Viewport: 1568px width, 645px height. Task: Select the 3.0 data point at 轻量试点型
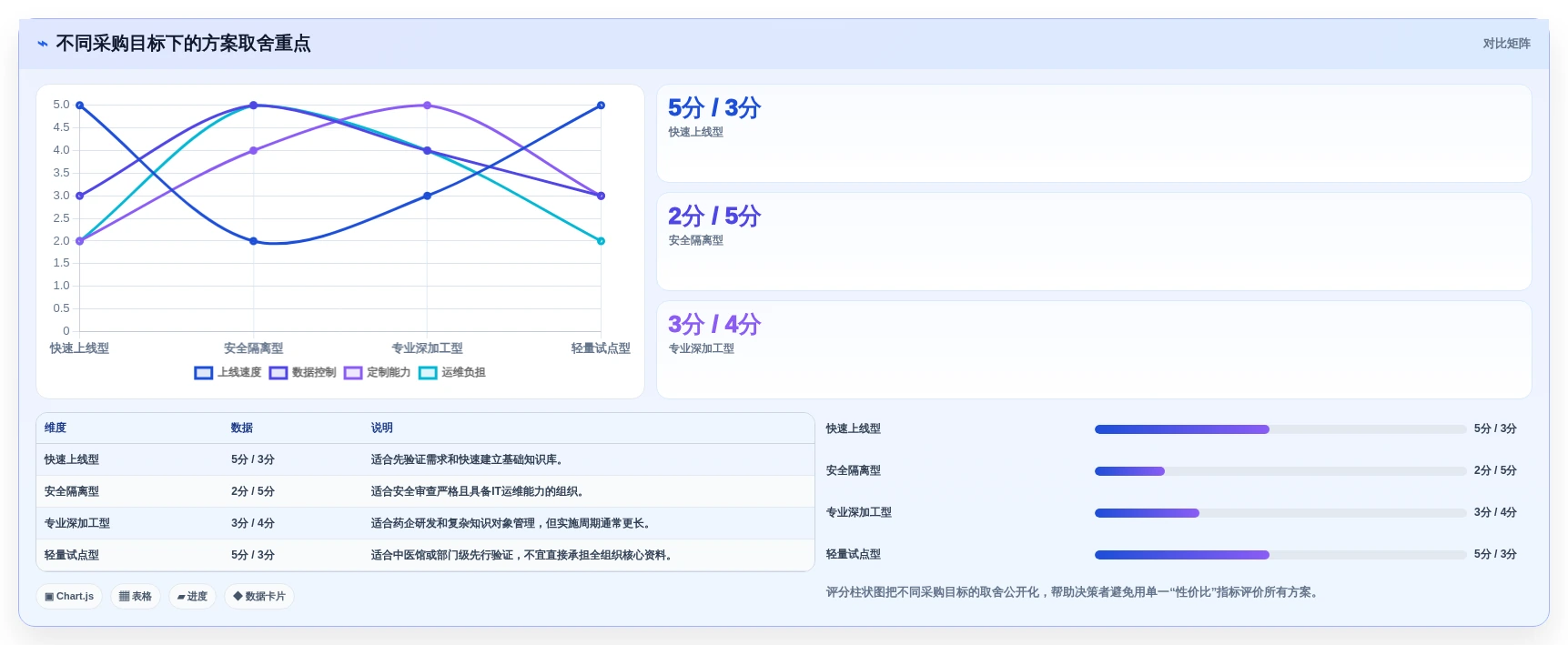coord(601,196)
